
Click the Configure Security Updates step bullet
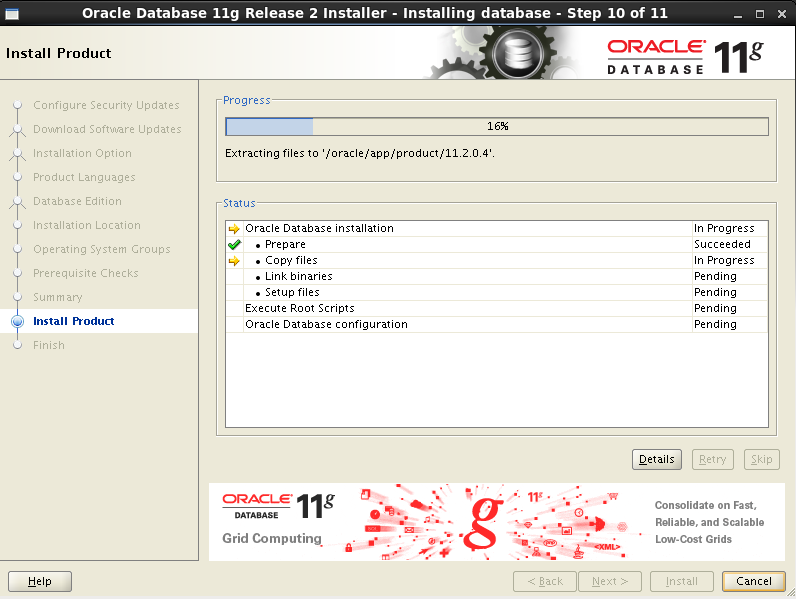17,105
